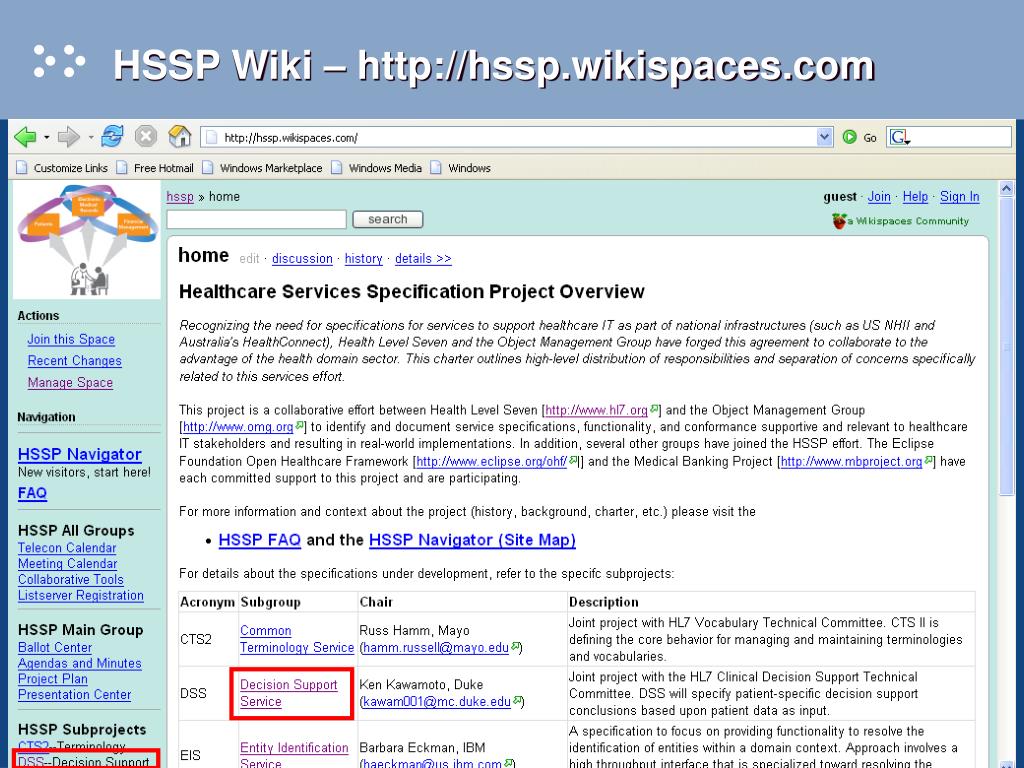This screenshot has height=768, width=1024.
Task: Open Entity Identification Service subgroup link
Action: (294, 755)
